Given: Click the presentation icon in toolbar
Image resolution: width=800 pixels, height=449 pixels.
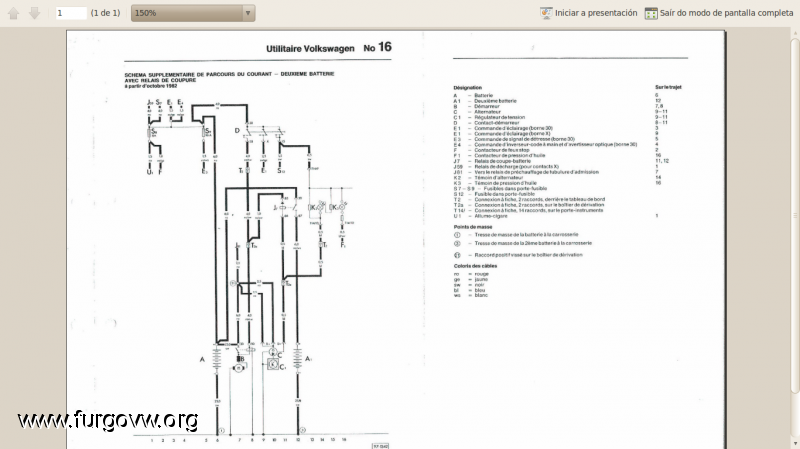Looking at the screenshot, I should (x=546, y=13).
